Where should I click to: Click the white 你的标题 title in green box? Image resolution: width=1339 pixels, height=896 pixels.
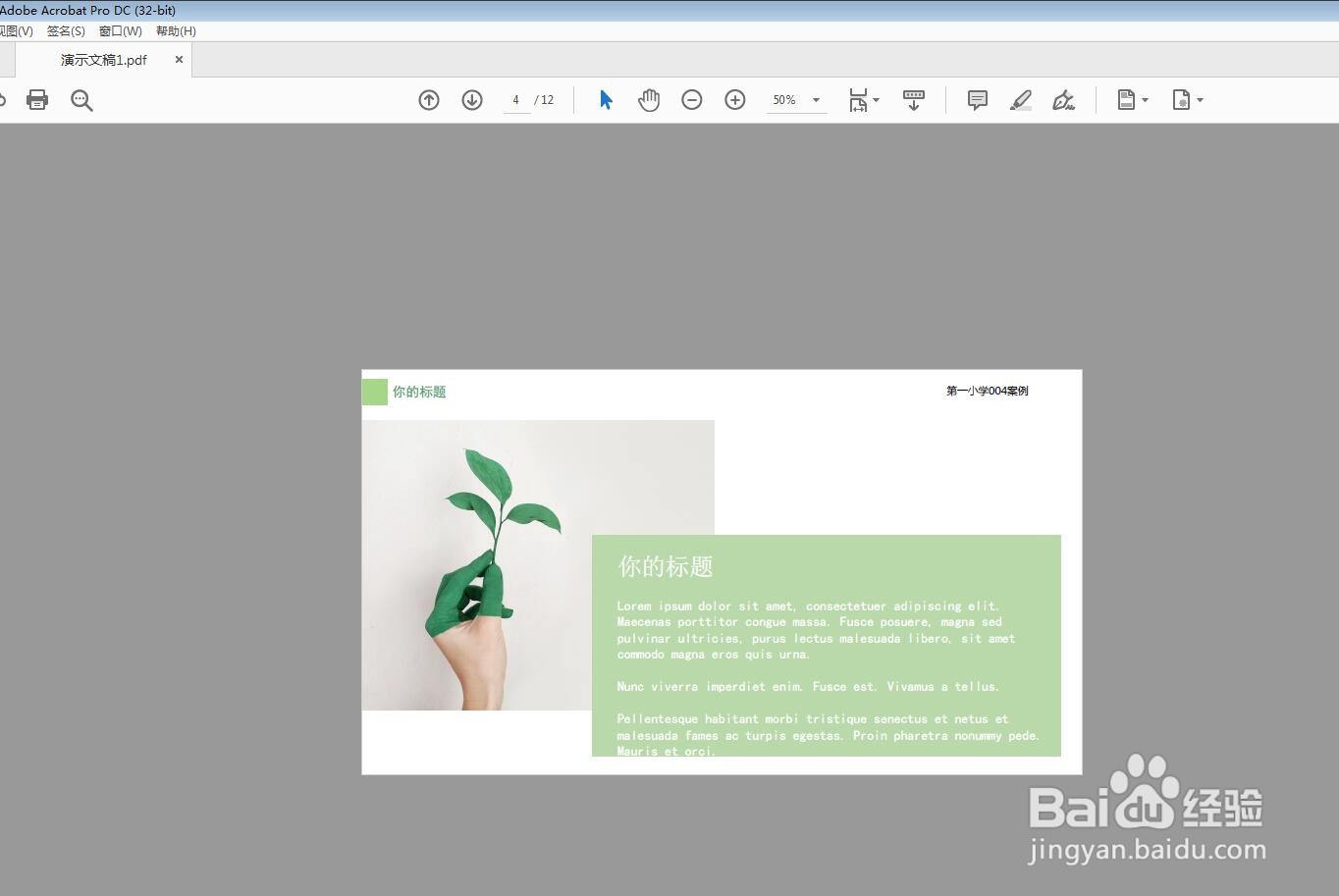tap(666, 566)
